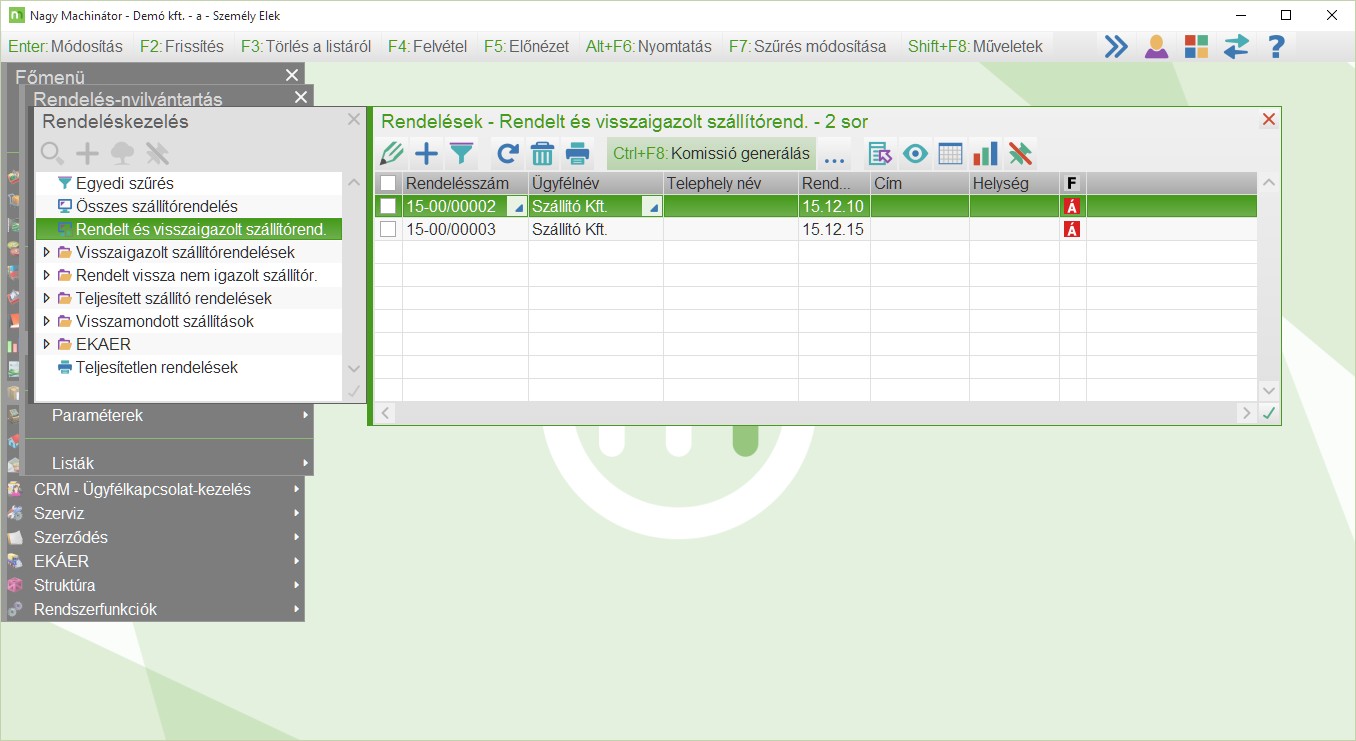Click the double chevron icon in top toolbar
This screenshot has height=741, width=1356.
point(1116,46)
